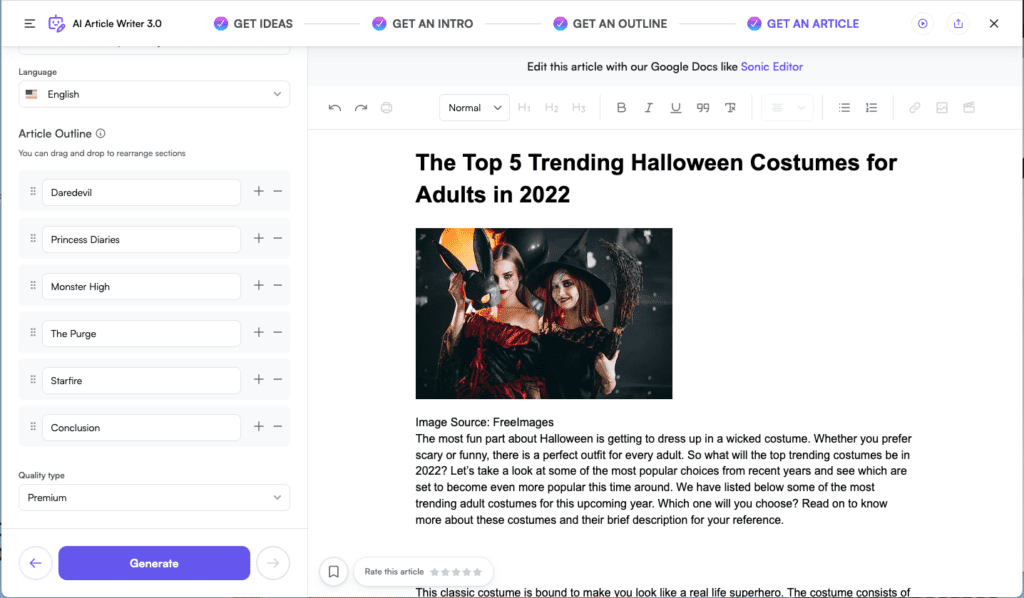Image resolution: width=1024 pixels, height=598 pixels.
Task: Click the bookmark icon beside Rate this article
Action: coord(334,571)
